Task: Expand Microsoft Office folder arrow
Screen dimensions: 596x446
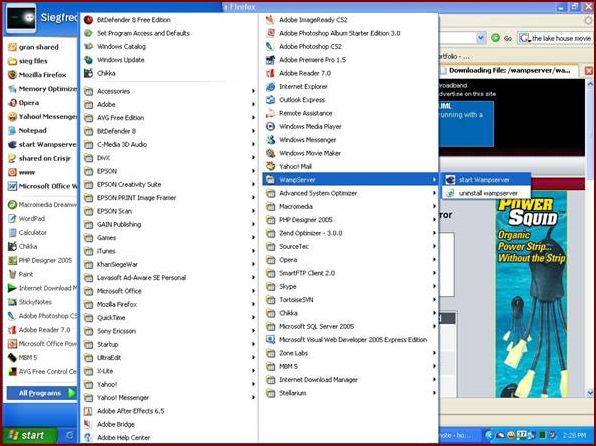Action: [253, 291]
